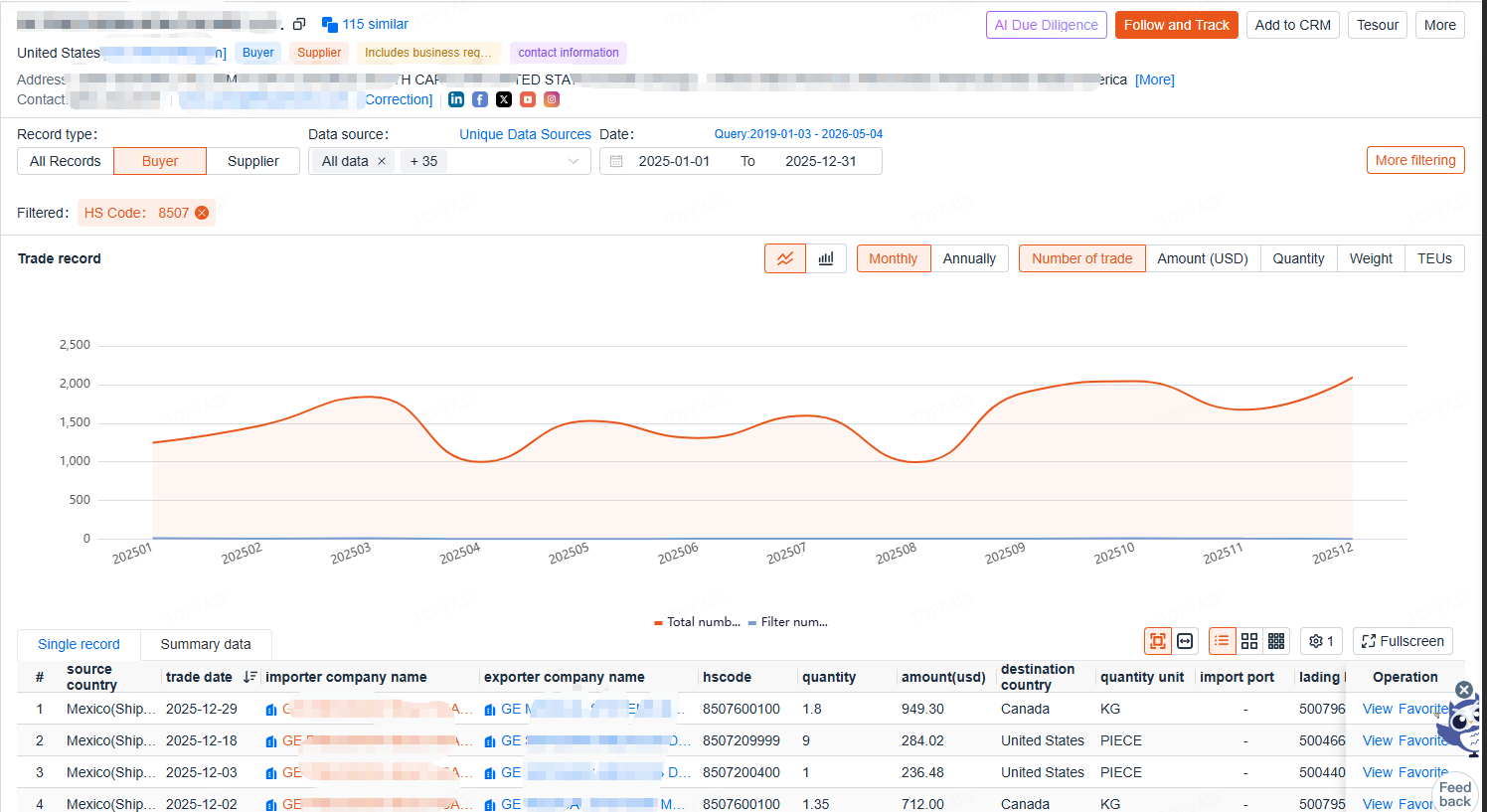Copy the company name with the copy icon

click(299, 24)
